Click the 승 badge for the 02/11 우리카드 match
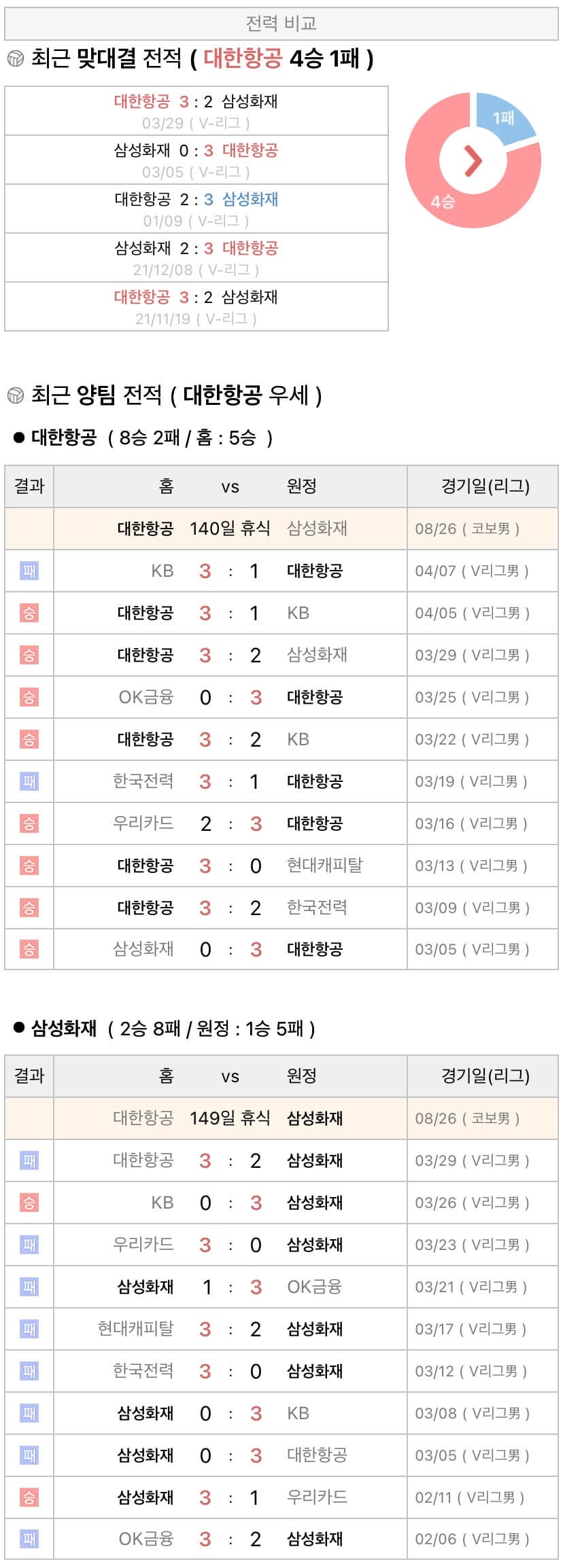Screen dimensions: 563x1568 (29, 1497)
